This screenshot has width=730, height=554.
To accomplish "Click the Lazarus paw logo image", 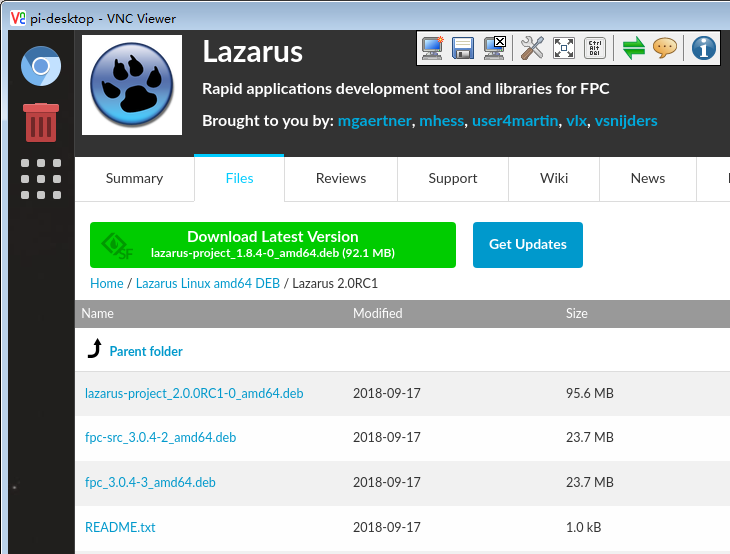I will pos(132,85).
